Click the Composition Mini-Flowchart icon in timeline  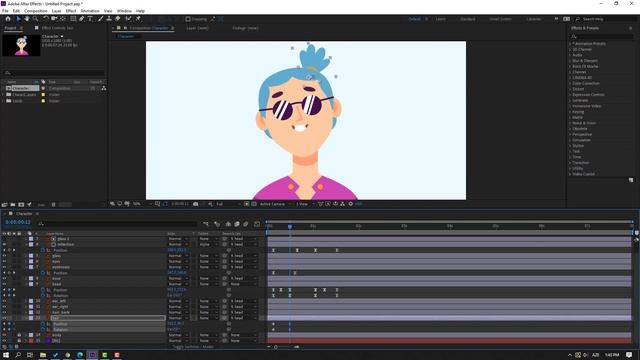206,224
